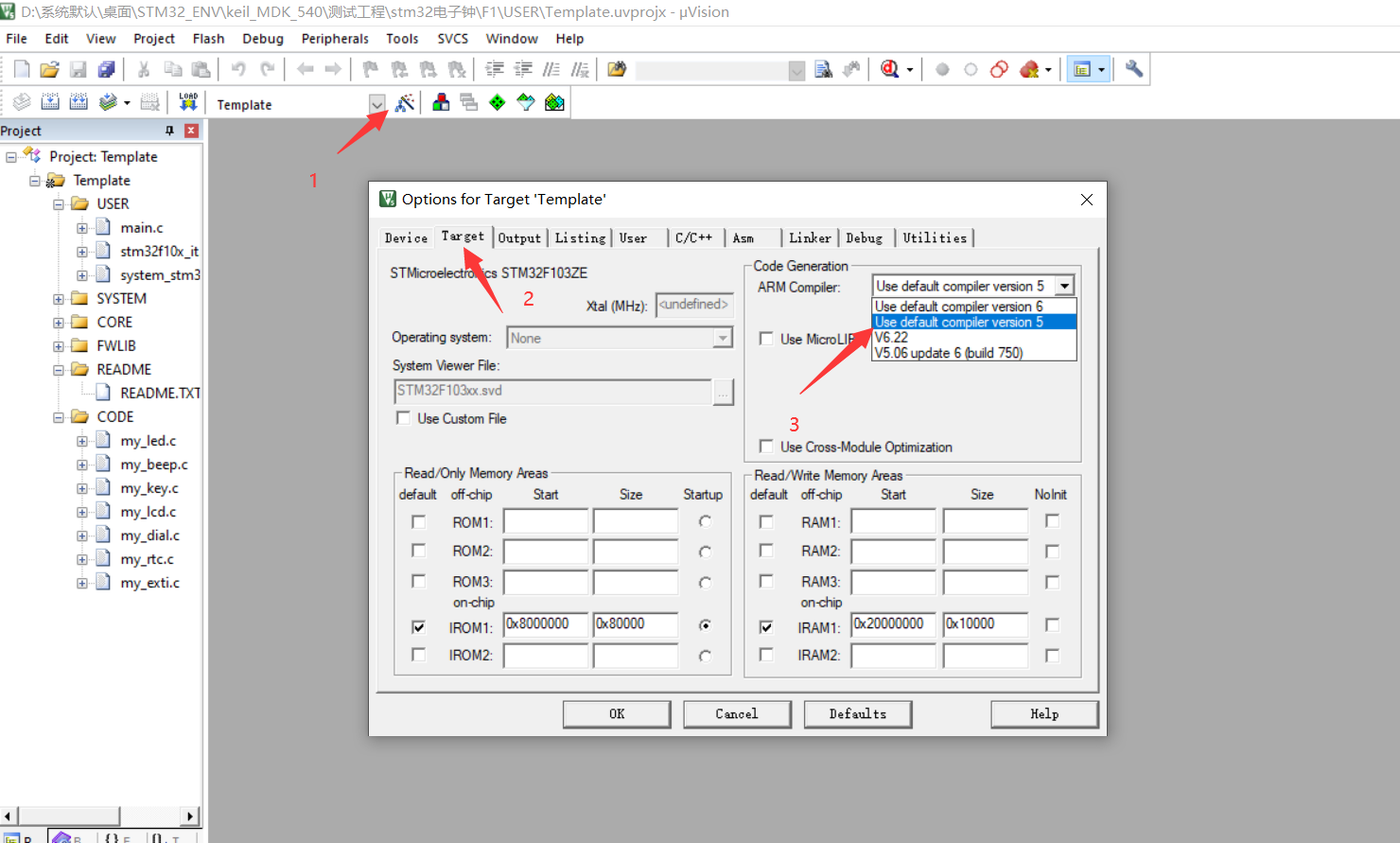Open the Manage Project Items icon

click(x=441, y=102)
